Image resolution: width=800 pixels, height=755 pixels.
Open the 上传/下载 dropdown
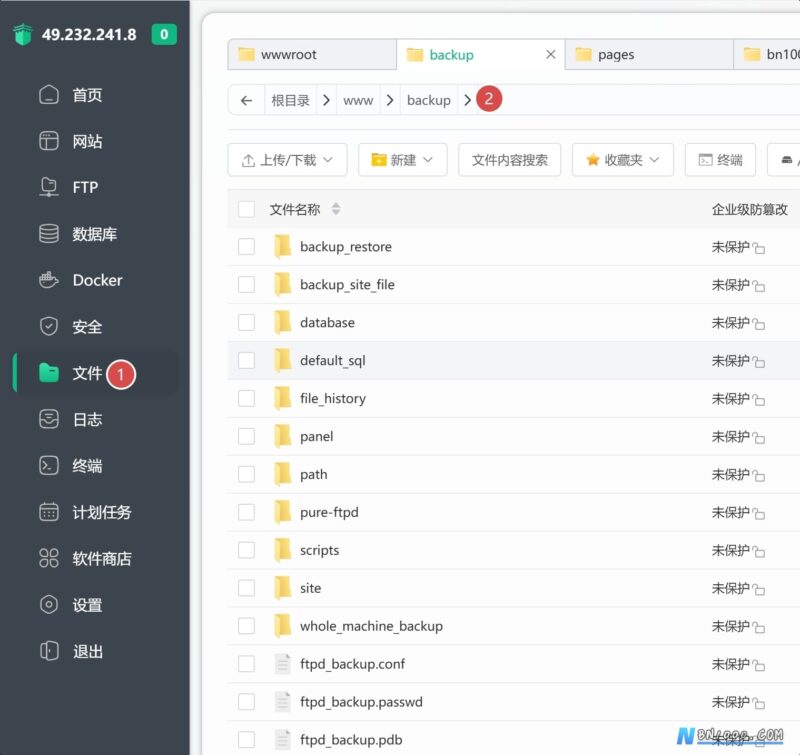[x=287, y=160]
